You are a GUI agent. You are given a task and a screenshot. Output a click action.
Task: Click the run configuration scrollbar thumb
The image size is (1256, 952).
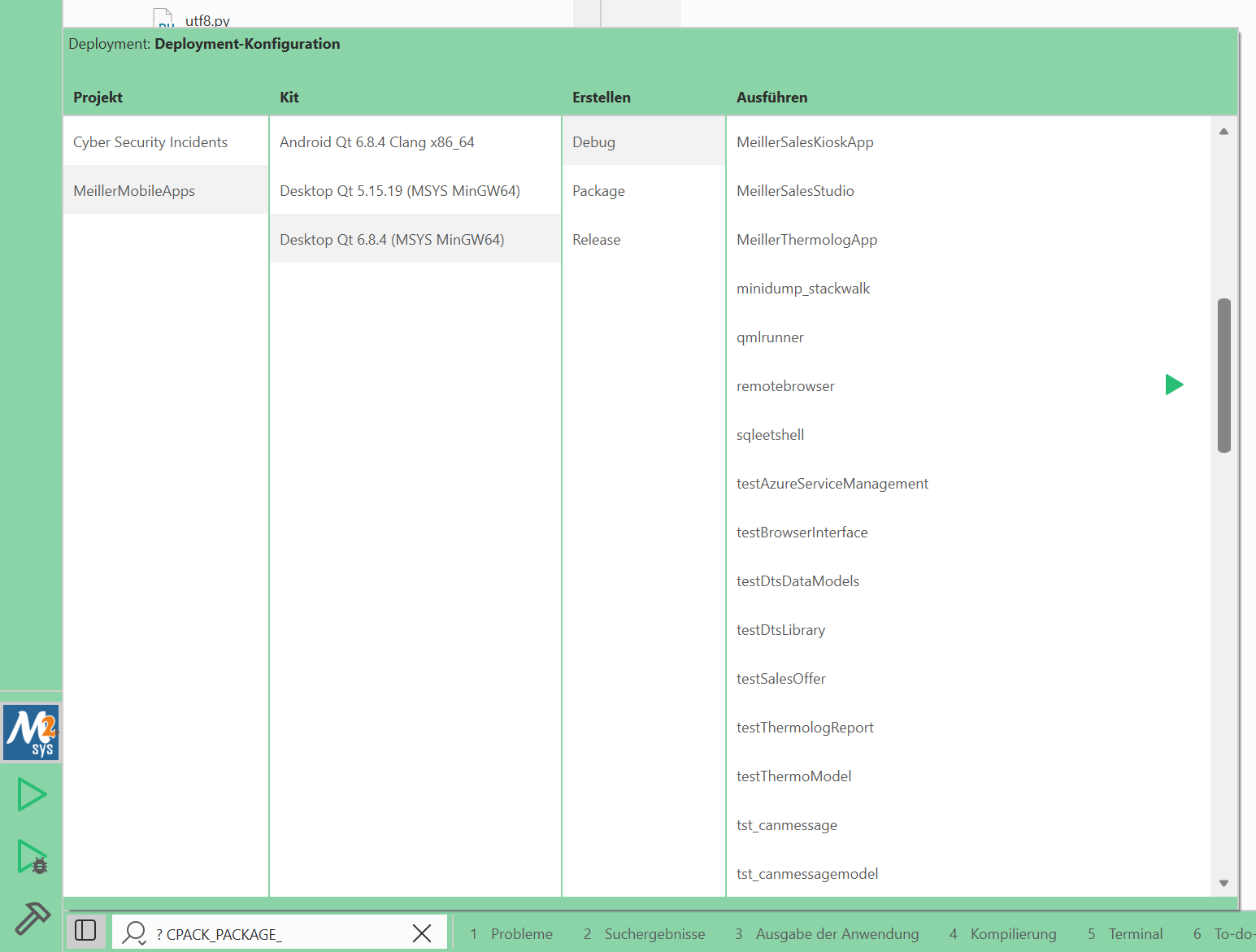click(x=1223, y=374)
